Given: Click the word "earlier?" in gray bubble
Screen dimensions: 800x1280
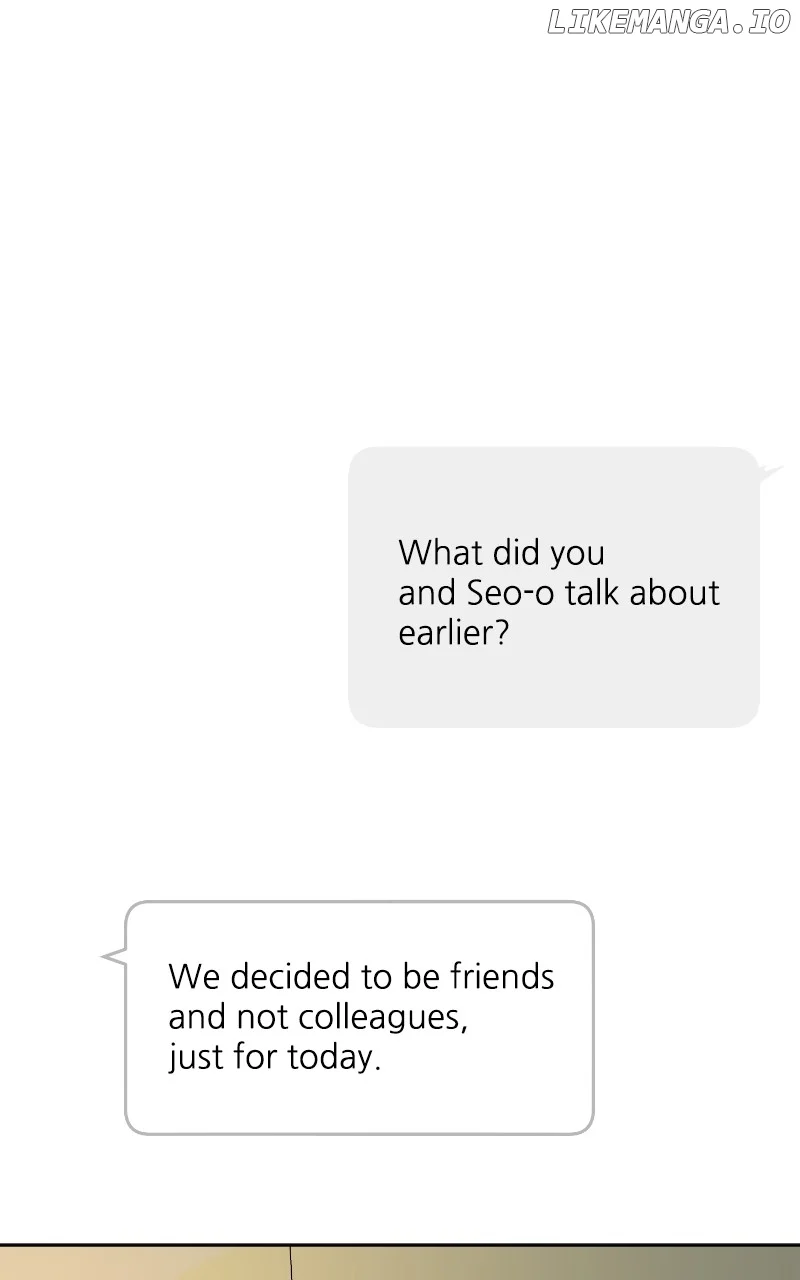Looking at the screenshot, I should pos(454,634).
